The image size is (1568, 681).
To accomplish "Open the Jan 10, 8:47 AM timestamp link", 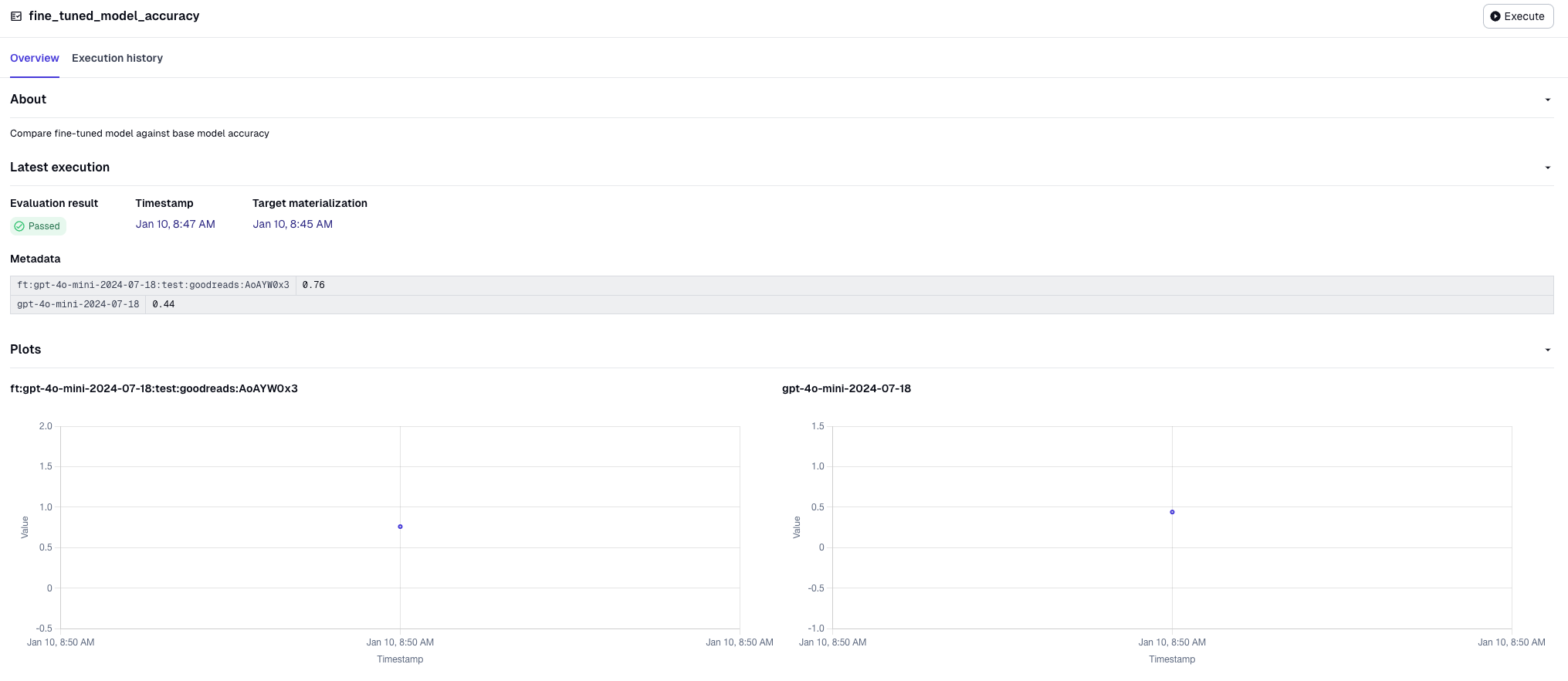I will [x=175, y=224].
